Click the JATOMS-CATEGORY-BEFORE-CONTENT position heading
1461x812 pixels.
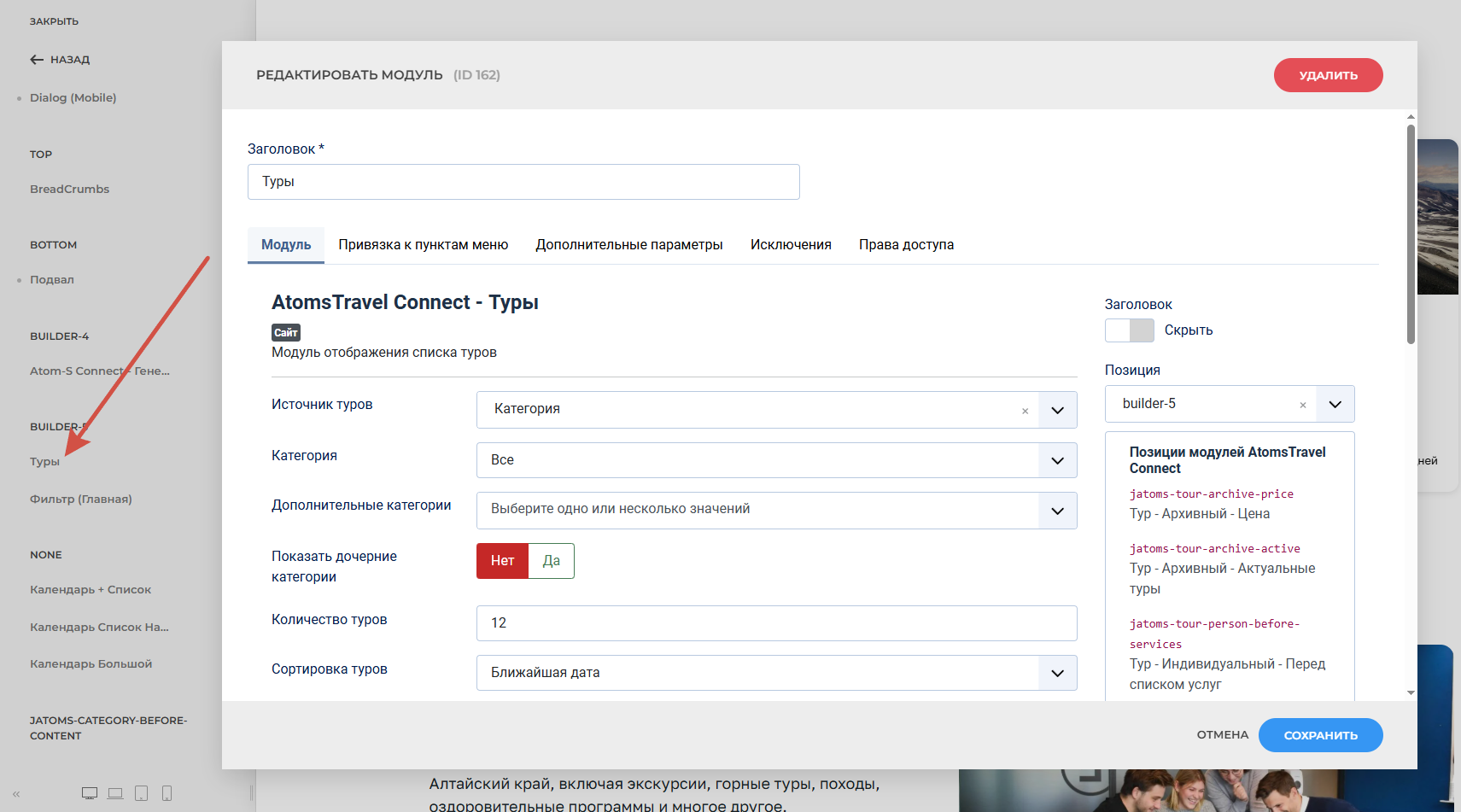[x=108, y=728]
